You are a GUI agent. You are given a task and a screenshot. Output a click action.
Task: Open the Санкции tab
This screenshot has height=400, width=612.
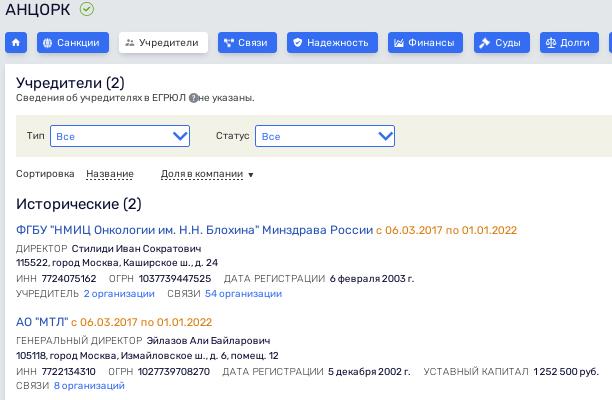point(73,43)
